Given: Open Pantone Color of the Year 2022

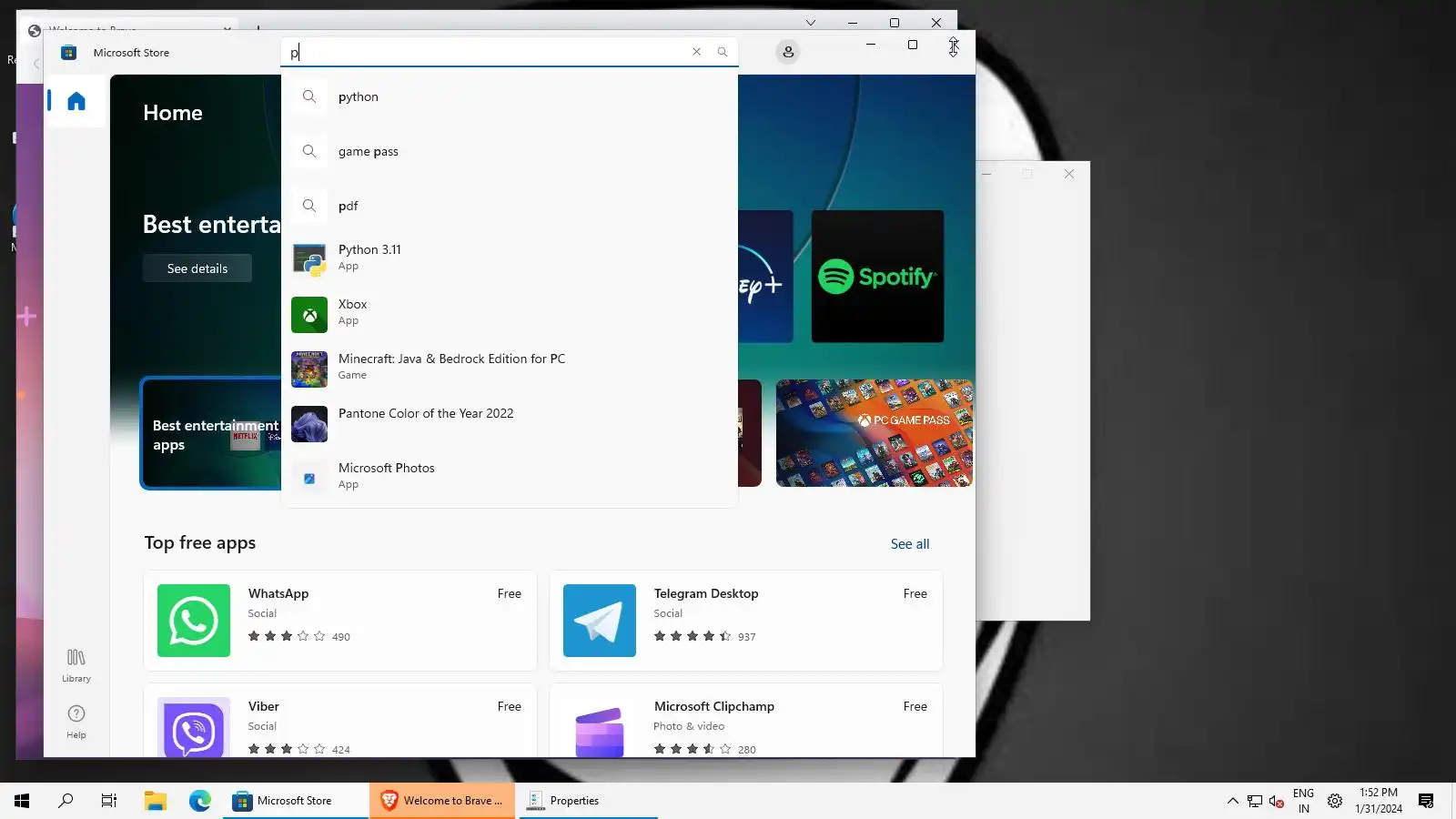Looking at the screenshot, I should [510, 422].
